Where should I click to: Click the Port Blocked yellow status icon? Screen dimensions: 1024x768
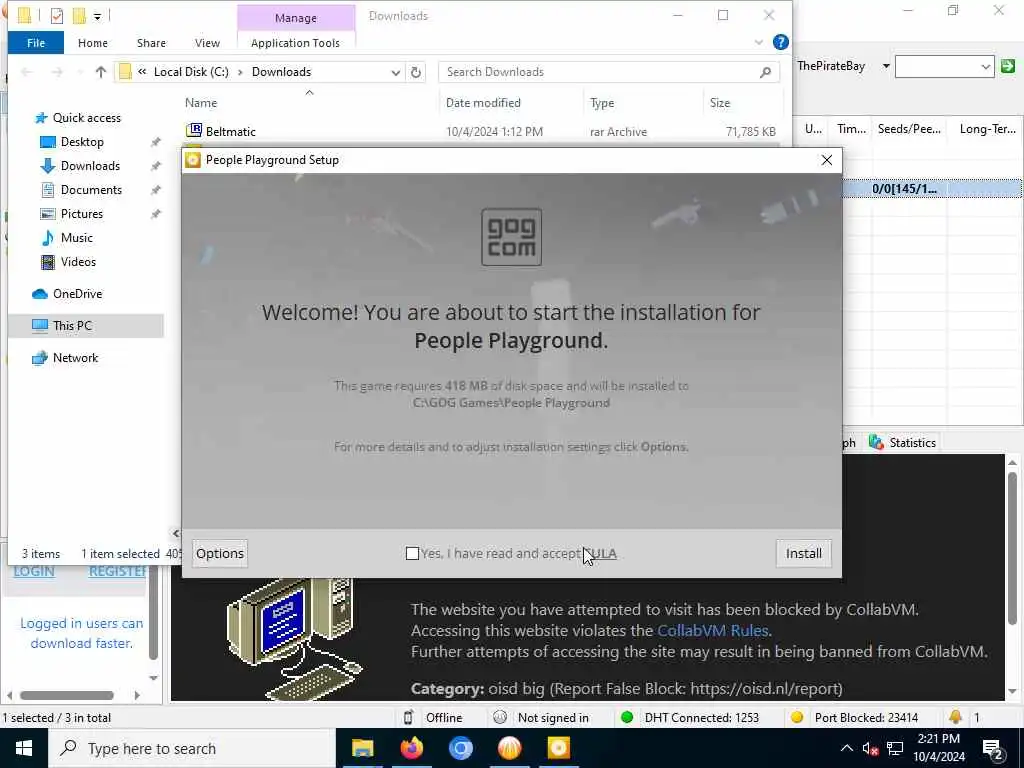[x=797, y=718]
